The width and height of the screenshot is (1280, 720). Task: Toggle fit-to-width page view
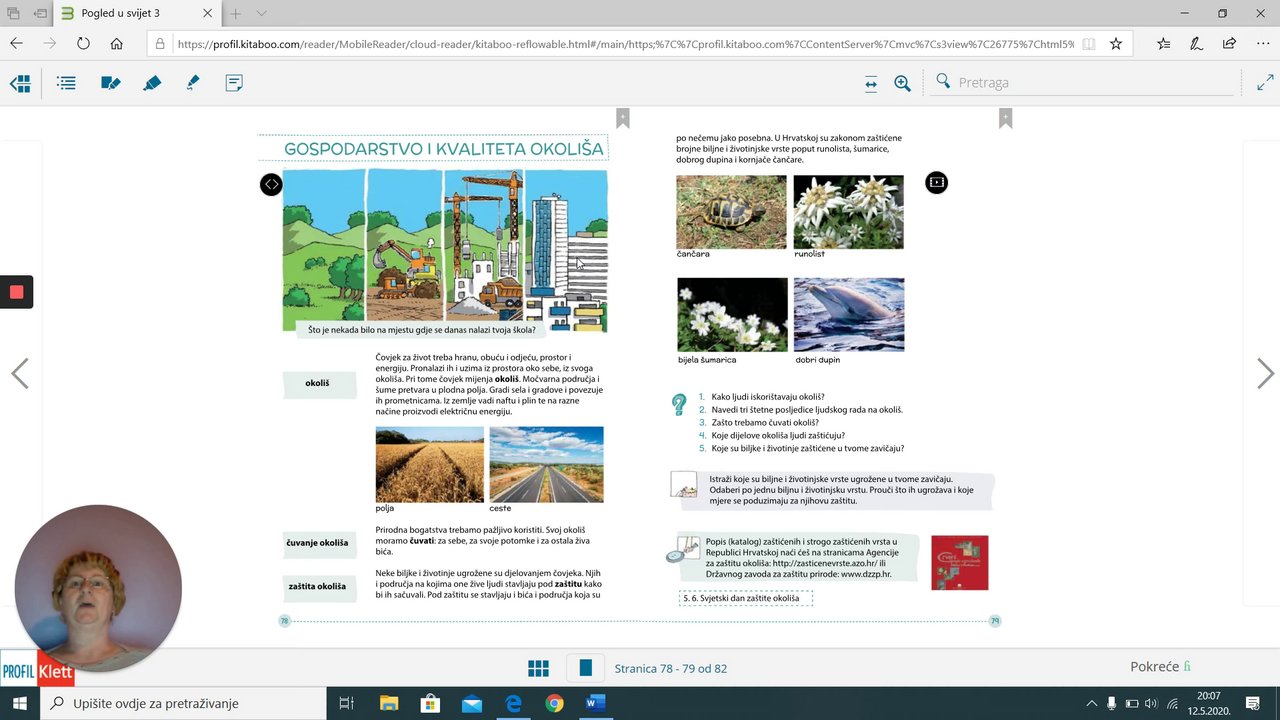(871, 84)
